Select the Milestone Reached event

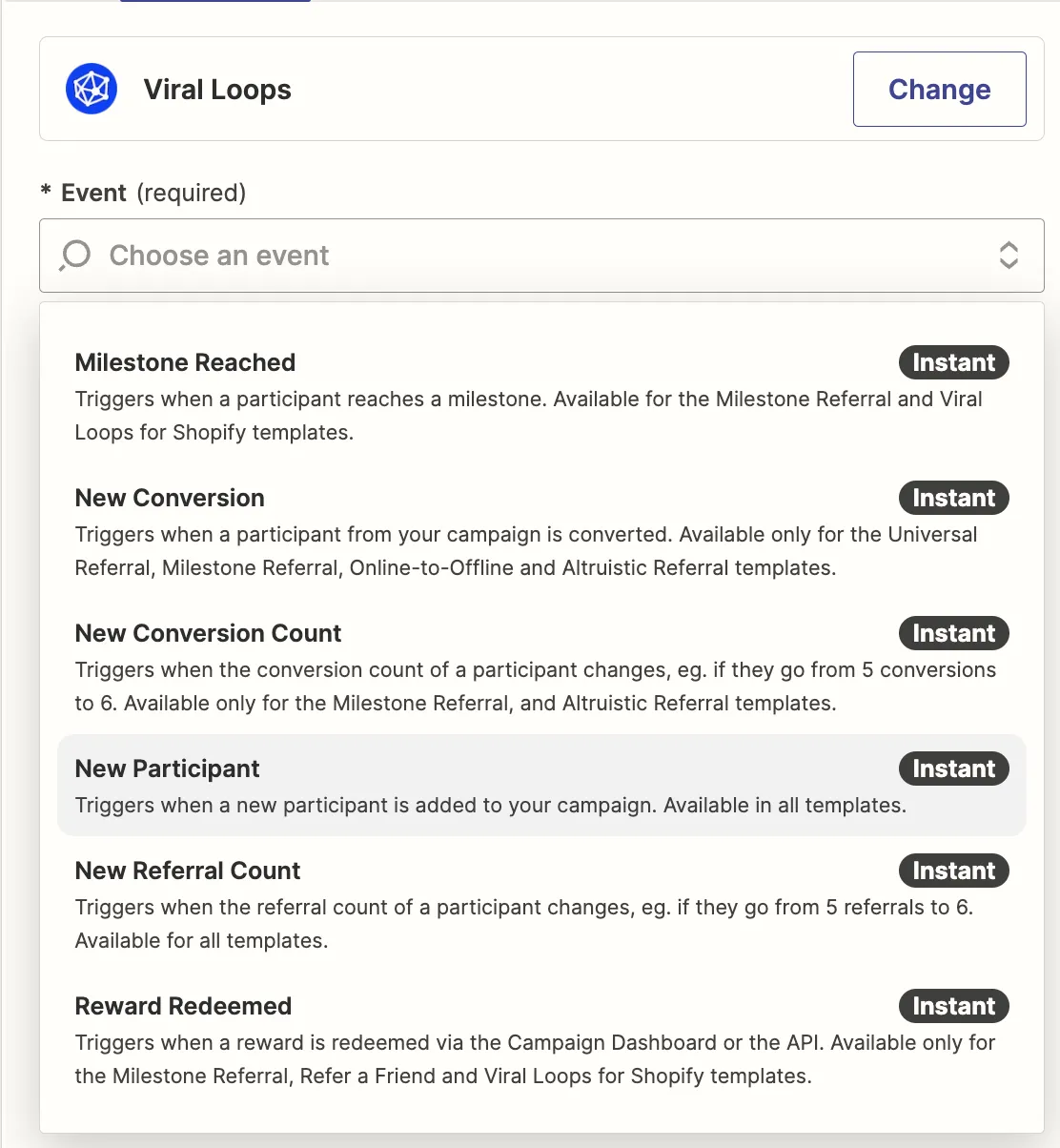[x=541, y=396]
